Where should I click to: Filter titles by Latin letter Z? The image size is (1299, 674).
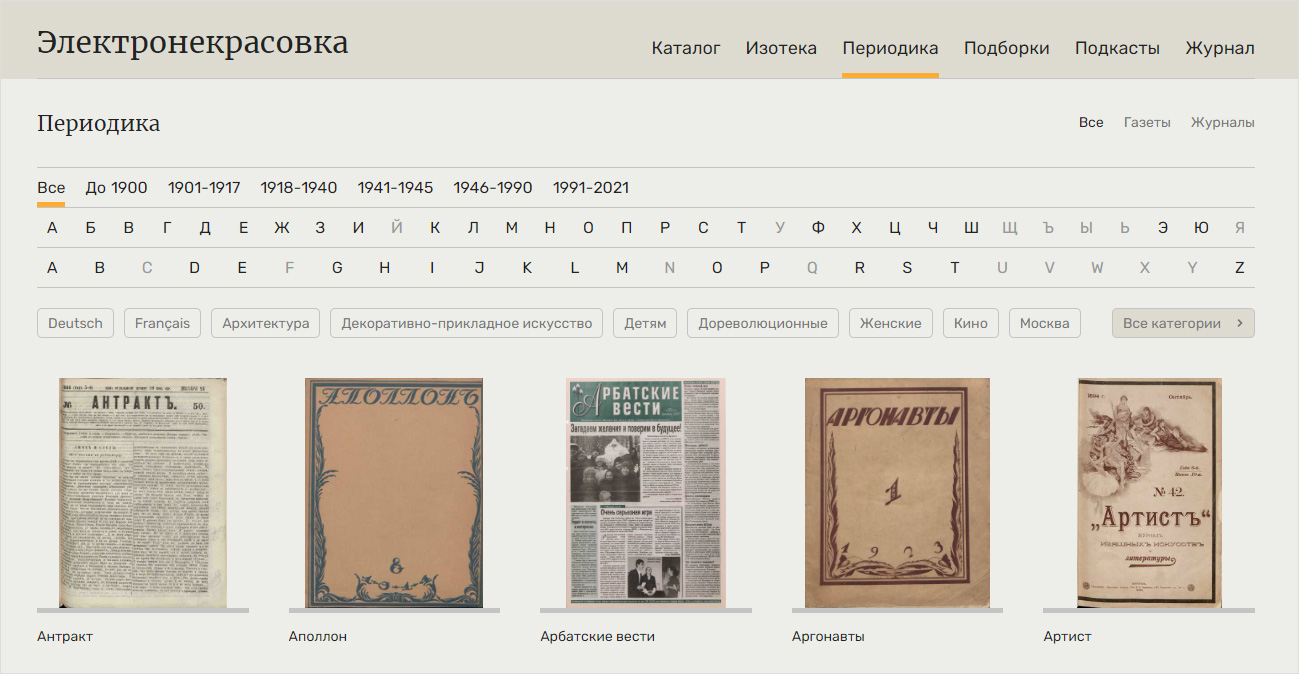coord(1239,268)
